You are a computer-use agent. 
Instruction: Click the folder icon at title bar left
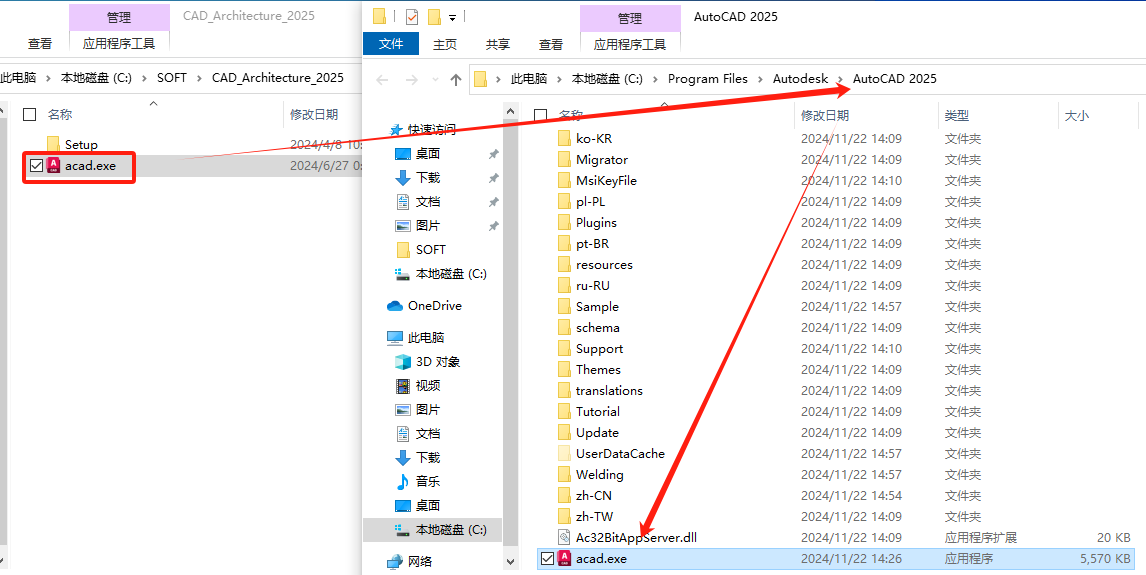click(x=379, y=16)
